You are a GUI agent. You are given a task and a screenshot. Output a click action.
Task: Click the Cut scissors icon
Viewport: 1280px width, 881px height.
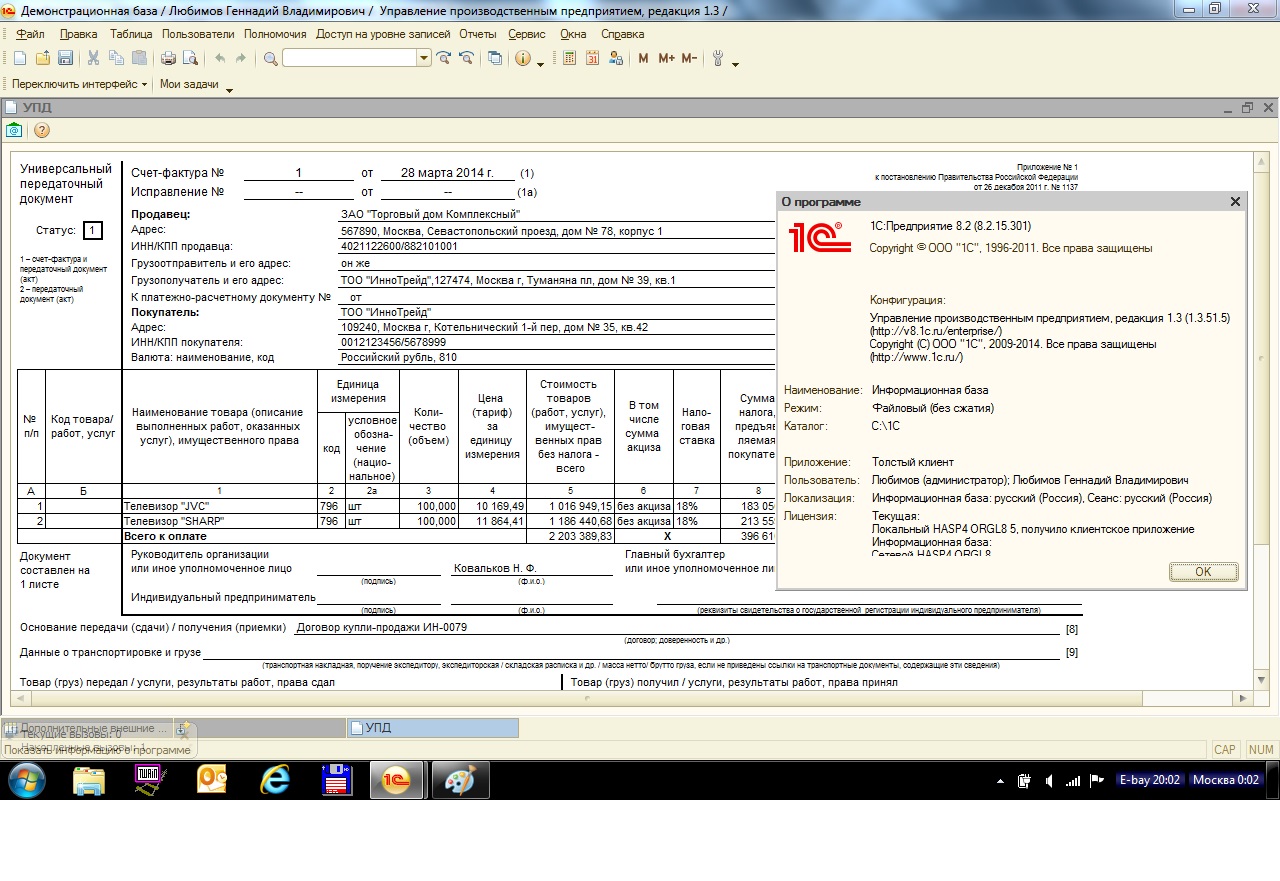94,58
